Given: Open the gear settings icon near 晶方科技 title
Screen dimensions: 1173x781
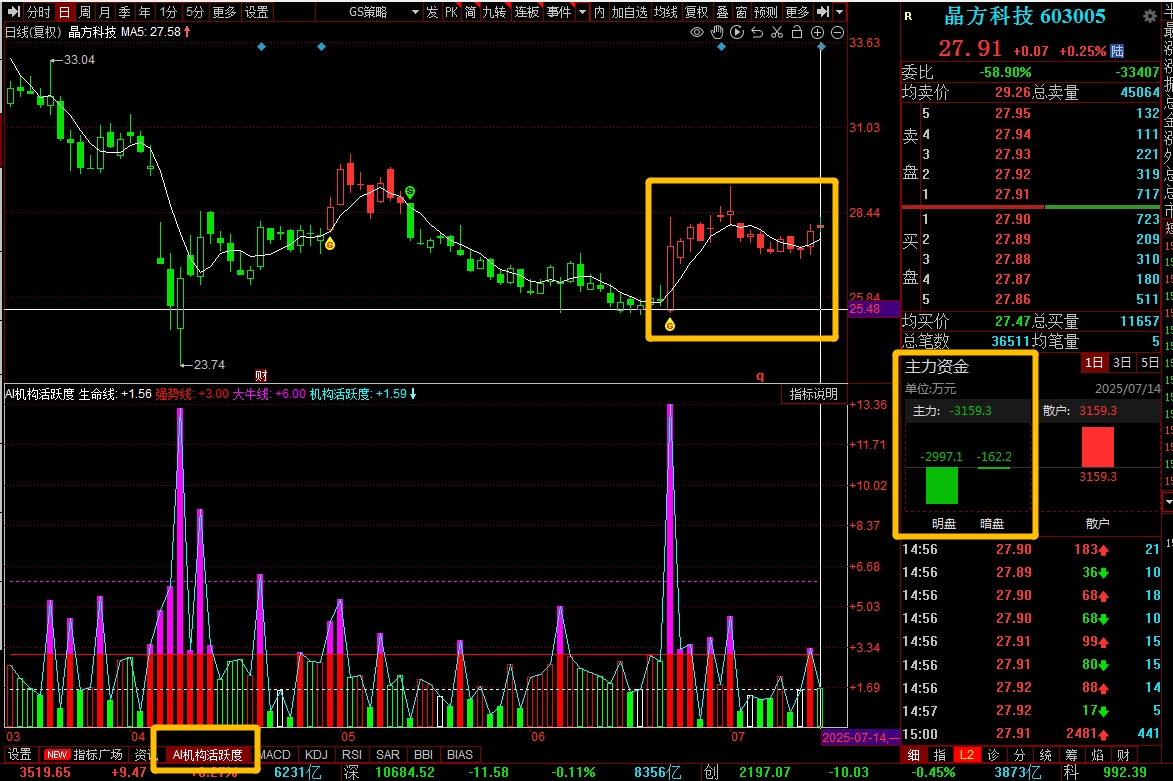Looking at the screenshot, I should (x=1150, y=16).
